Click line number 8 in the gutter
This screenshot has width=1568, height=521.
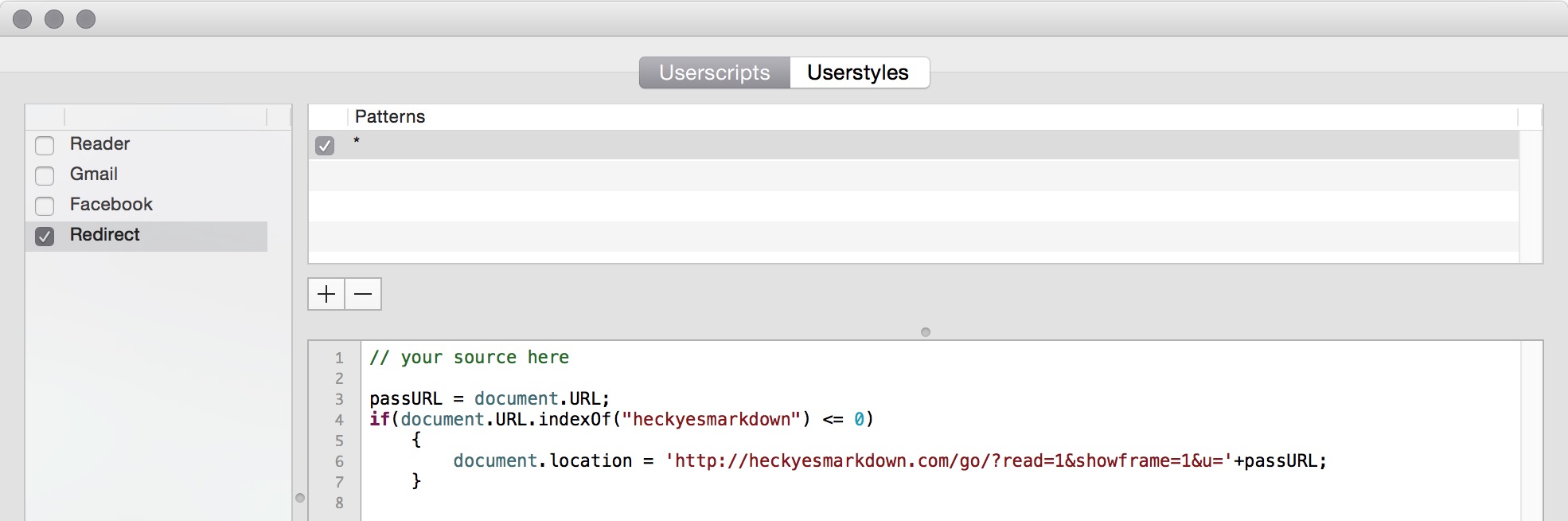click(x=339, y=503)
